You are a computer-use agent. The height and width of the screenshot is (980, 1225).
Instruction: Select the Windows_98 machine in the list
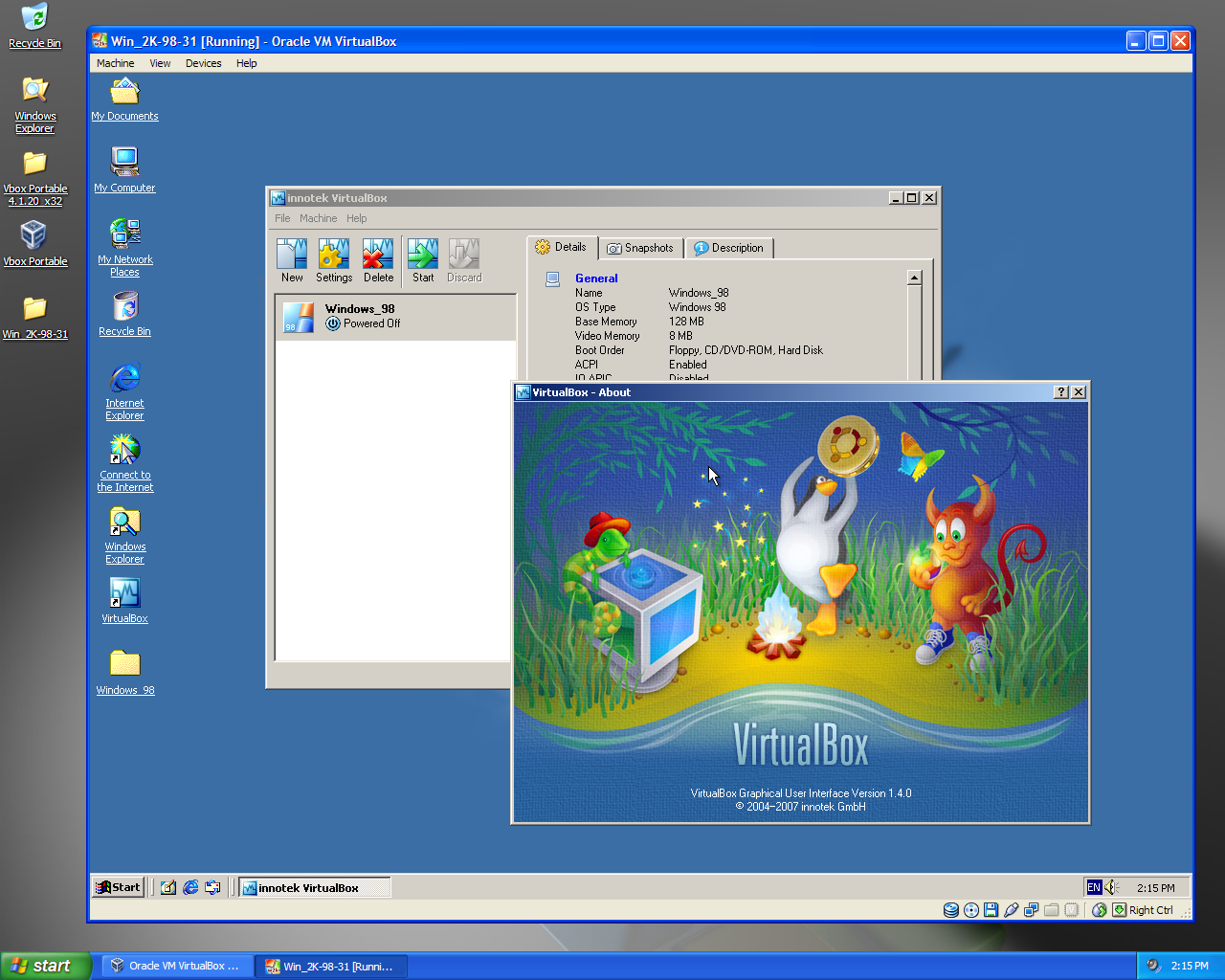pos(395,317)
